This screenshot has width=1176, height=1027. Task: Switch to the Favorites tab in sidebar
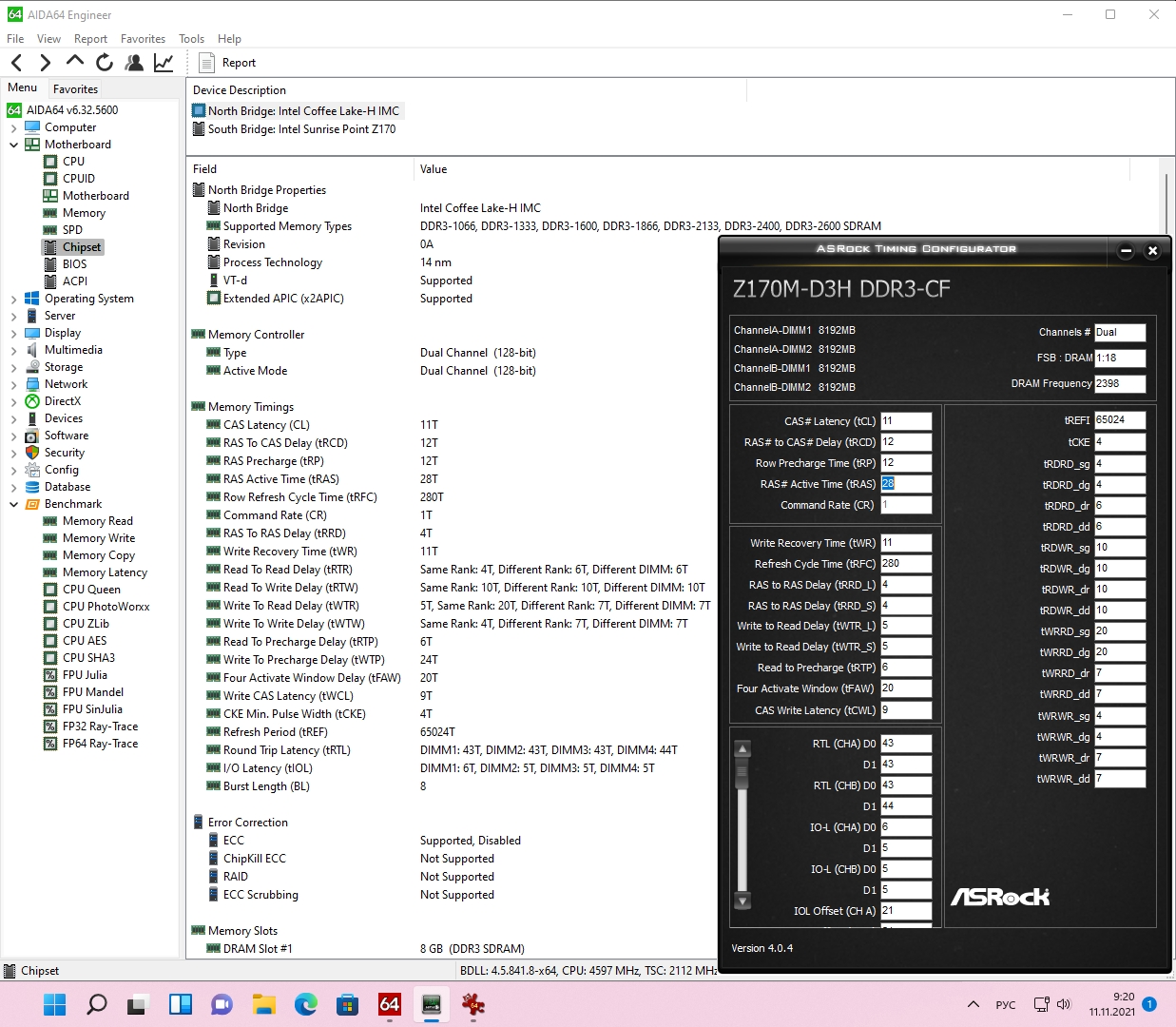pyautogui.click(x=75, y=88)
